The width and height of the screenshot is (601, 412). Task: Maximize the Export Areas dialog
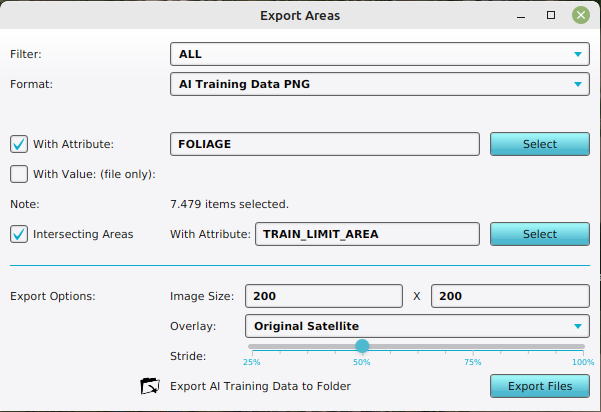coord(551,16)
